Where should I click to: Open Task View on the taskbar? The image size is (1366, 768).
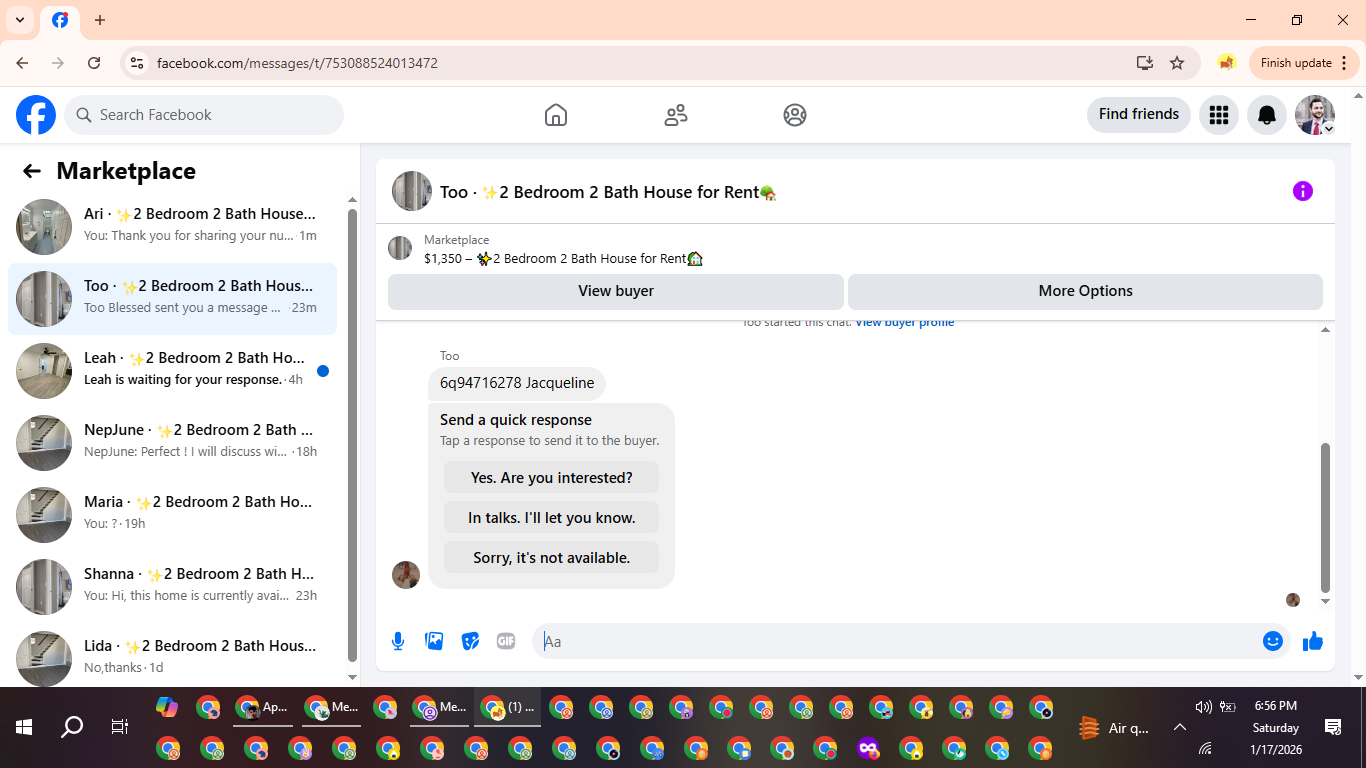120,727
